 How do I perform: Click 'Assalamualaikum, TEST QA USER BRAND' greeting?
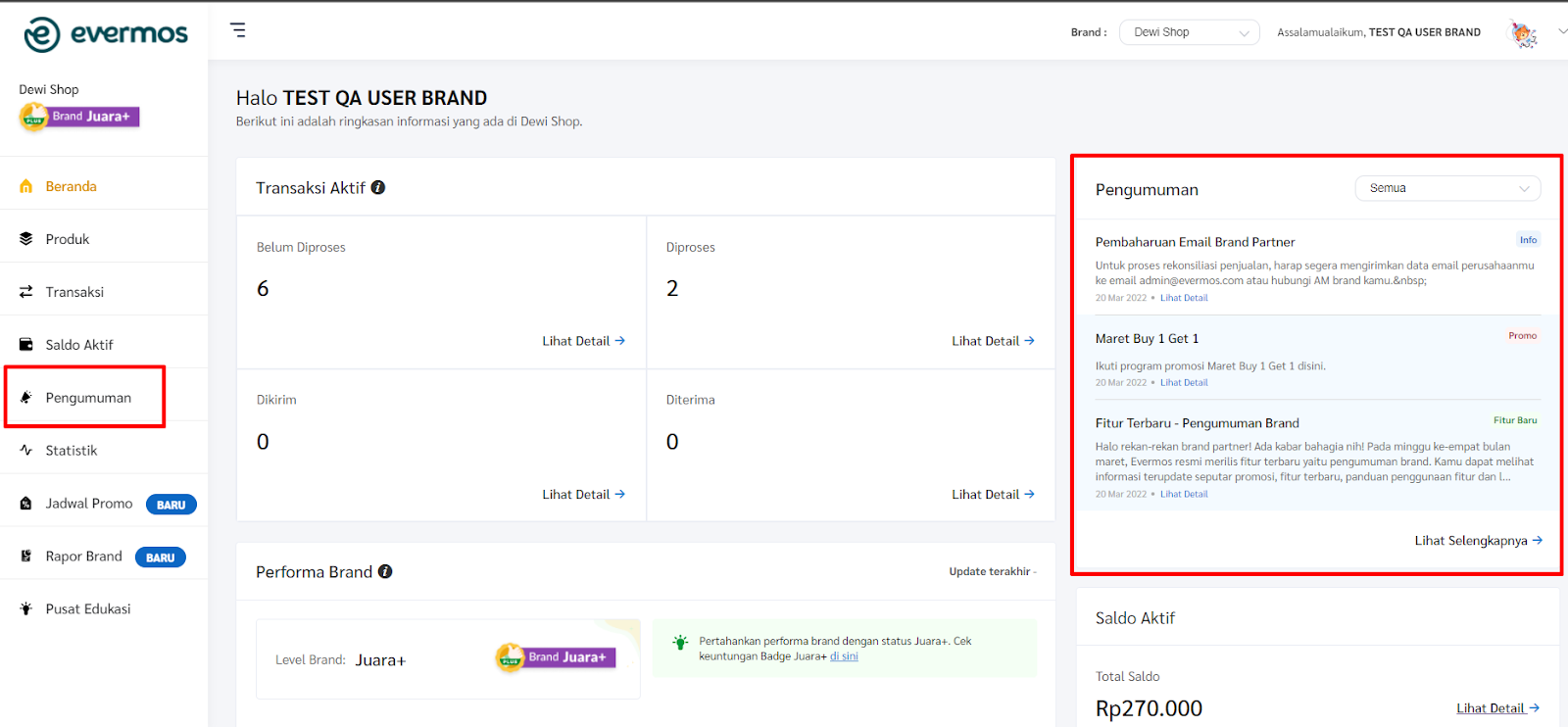click(1379, 32)
